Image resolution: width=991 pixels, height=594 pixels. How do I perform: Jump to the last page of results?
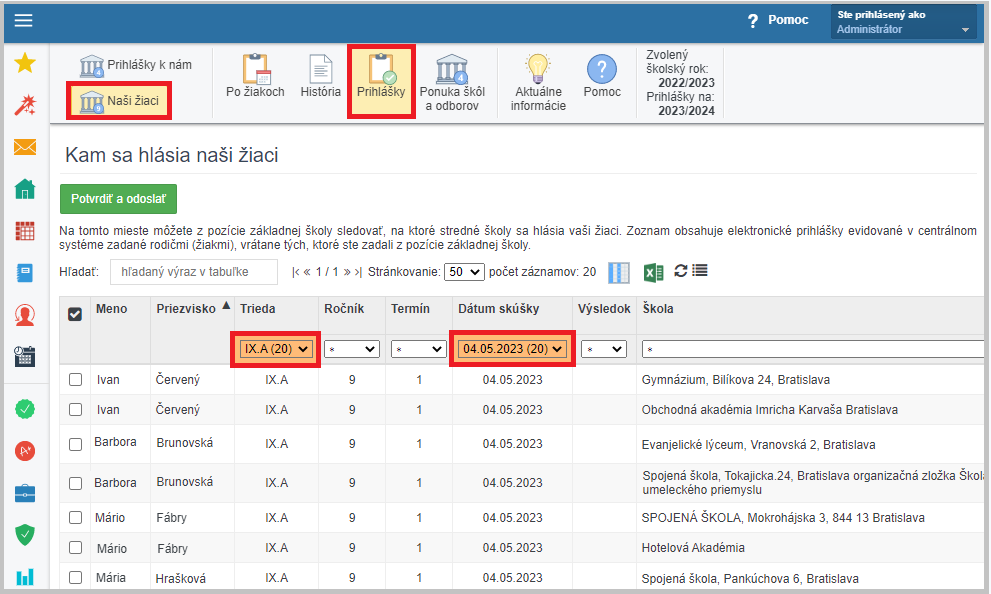[x=358, y=272]
